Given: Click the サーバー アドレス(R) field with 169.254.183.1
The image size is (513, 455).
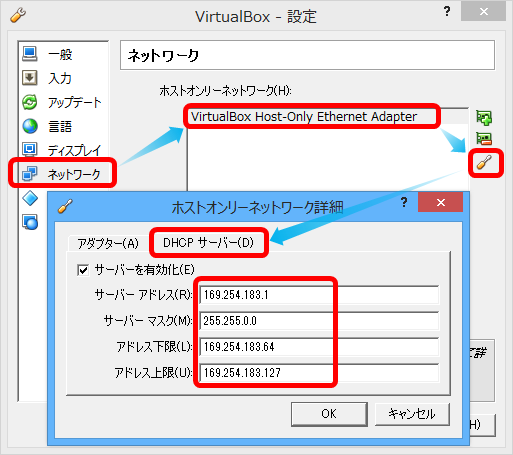Looking at the screenshot, I should coord(319,295).
